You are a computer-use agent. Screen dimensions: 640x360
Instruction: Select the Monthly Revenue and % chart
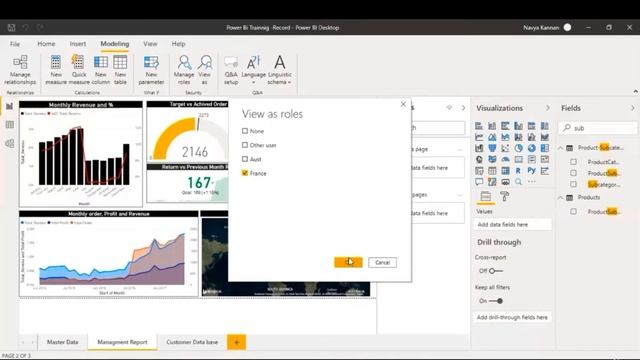point(81,154)
